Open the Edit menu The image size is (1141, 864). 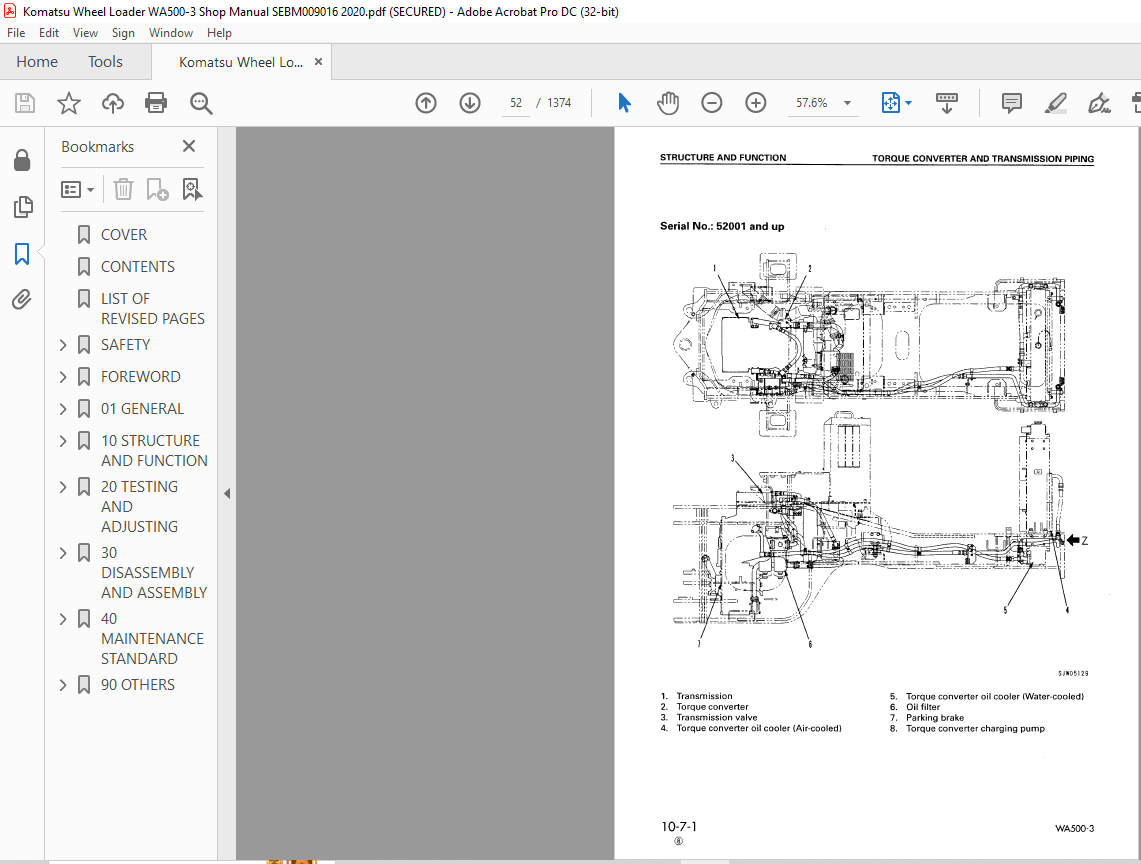point(49,33)
